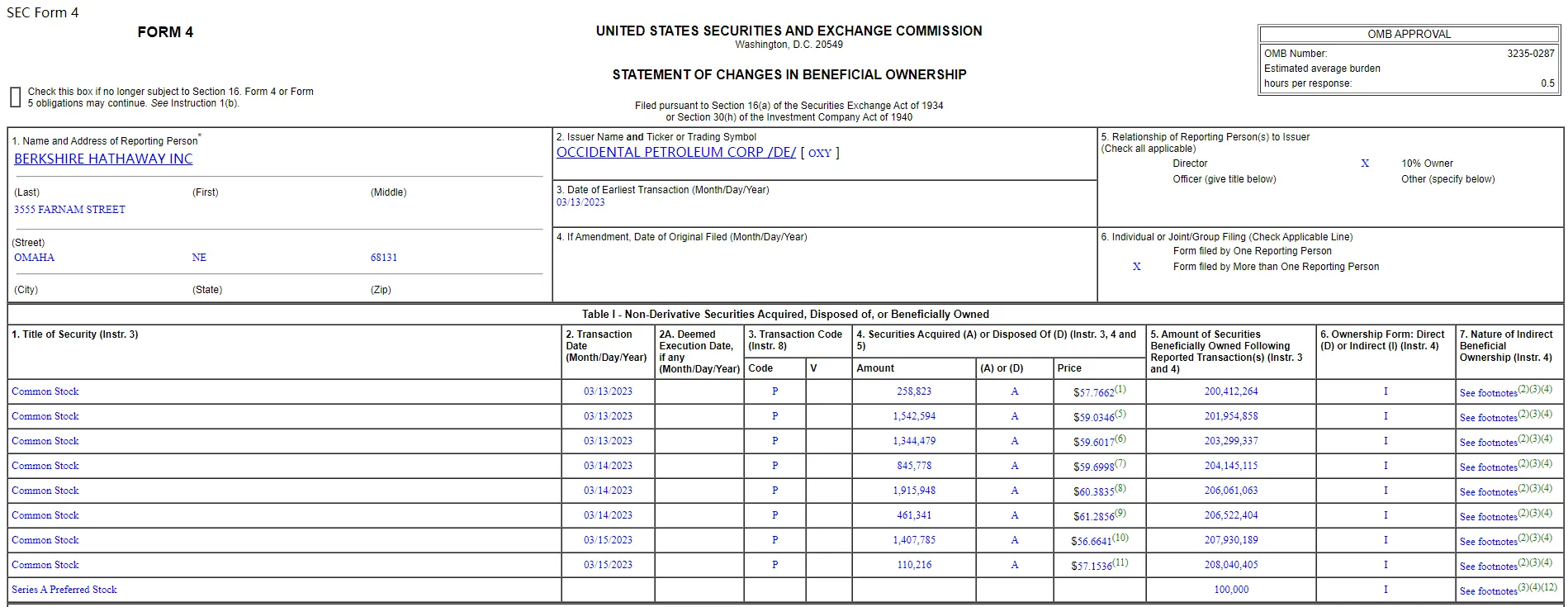Click the Series A Preferred Stock title
This screenshot has width=1568, height=607.
tap(64, 590)
